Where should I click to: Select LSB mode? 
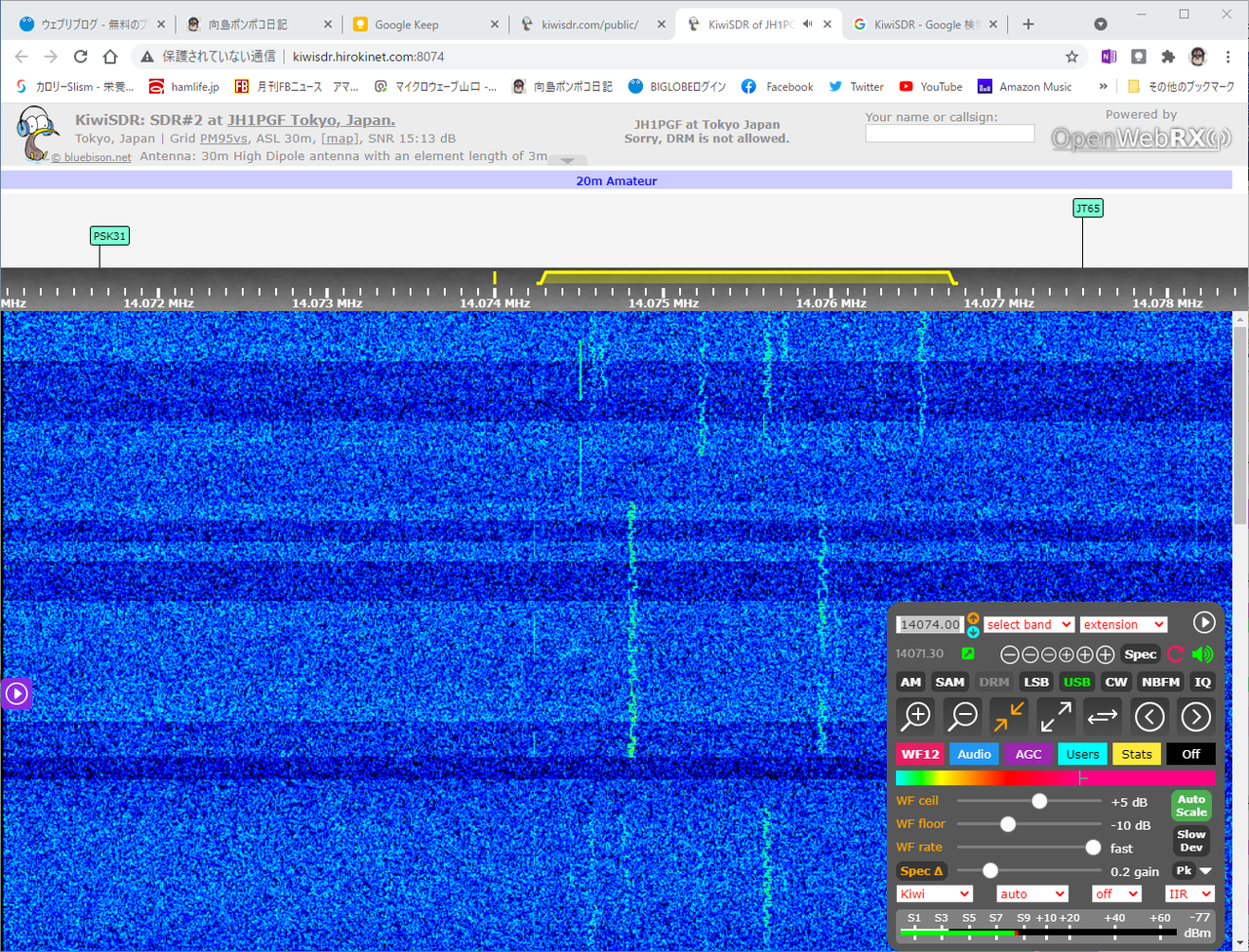point(1036,682)
